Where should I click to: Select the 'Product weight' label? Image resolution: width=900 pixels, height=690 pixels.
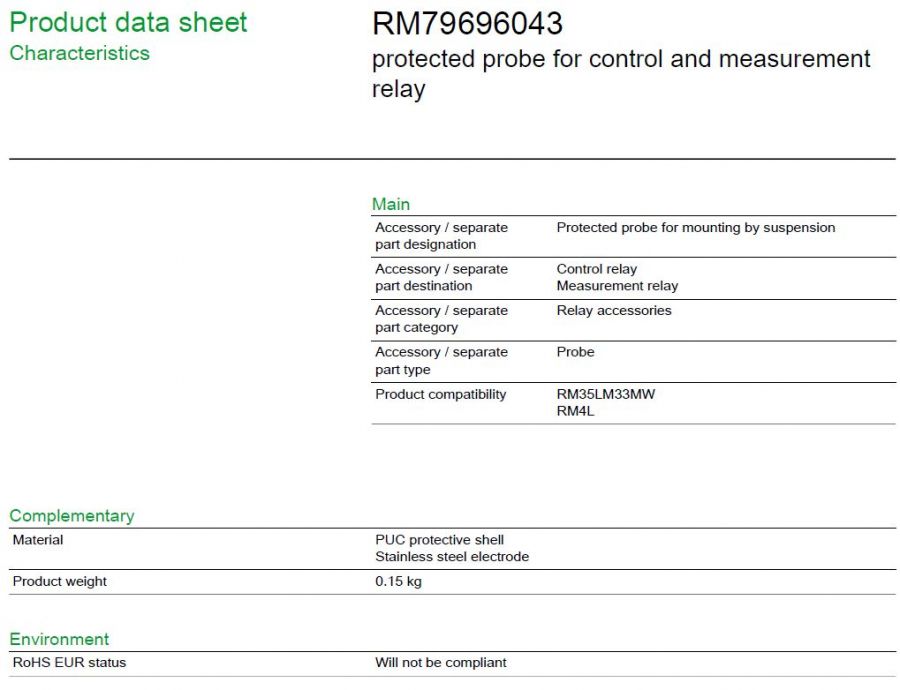click(x=60, y=582)
